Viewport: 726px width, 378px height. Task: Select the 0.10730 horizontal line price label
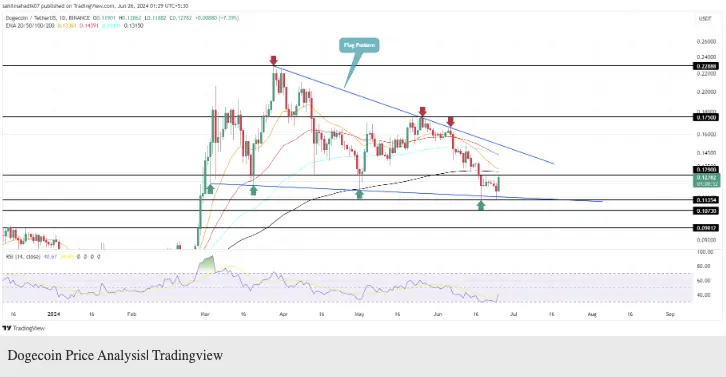tap(706, 211)
